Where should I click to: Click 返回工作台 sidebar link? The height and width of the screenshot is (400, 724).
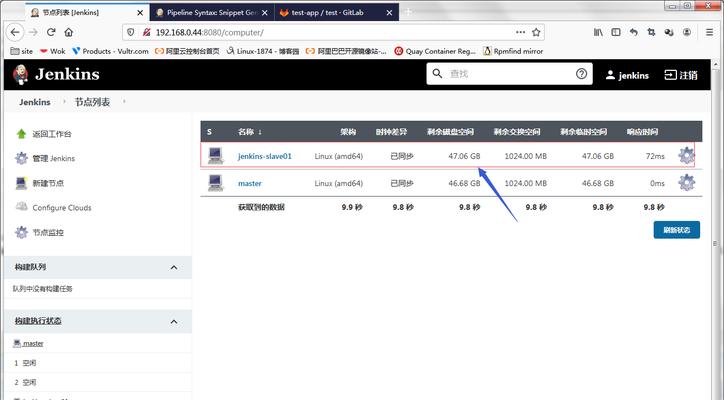pos(52,134)
